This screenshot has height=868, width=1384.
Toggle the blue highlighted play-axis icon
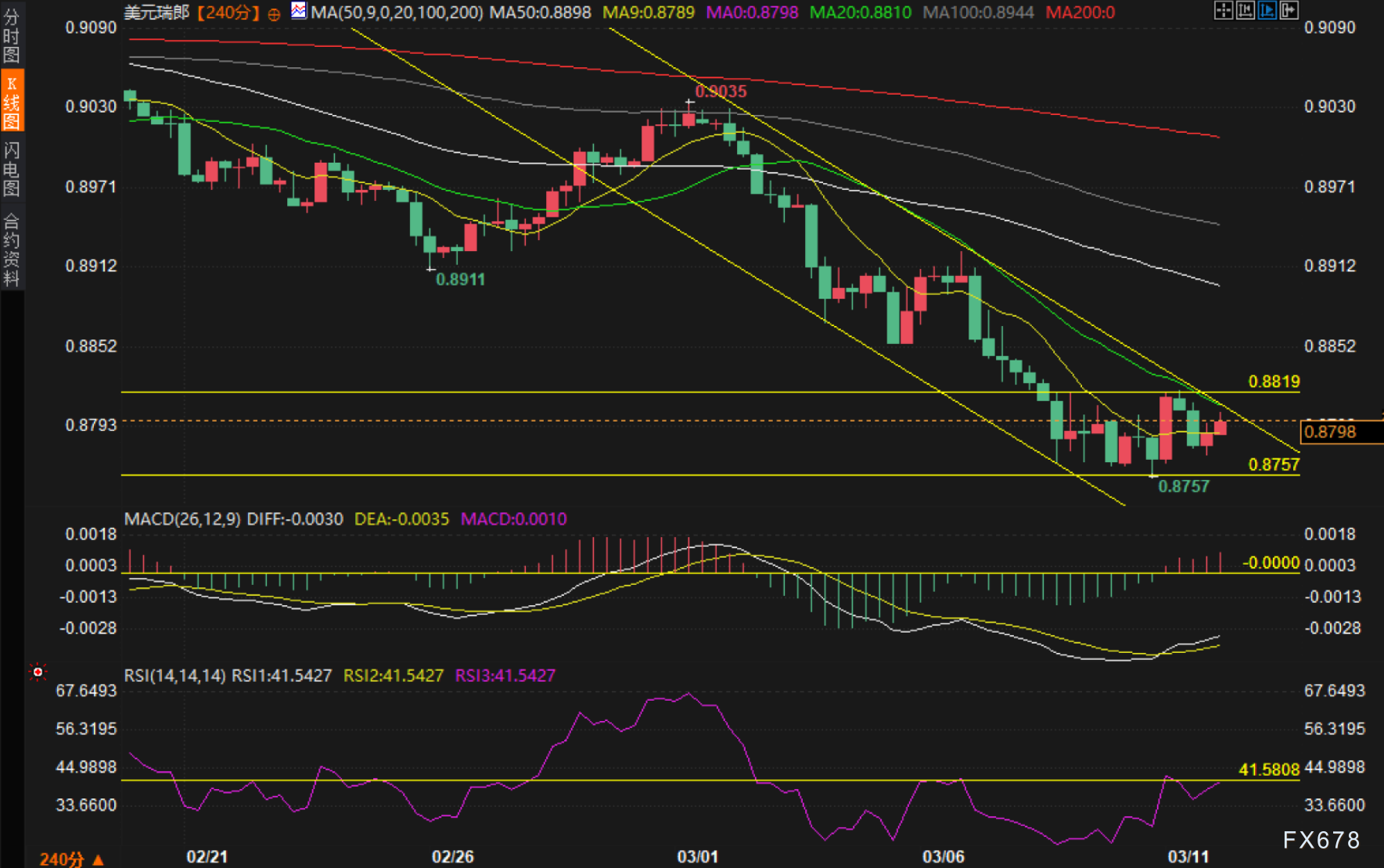pos(1267,10)
